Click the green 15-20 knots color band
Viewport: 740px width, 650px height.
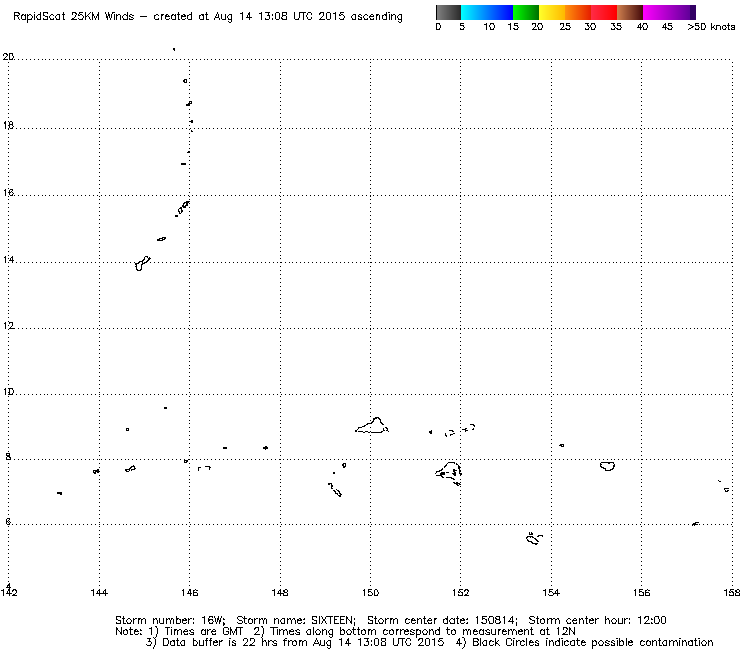click(x=526, y=12)
